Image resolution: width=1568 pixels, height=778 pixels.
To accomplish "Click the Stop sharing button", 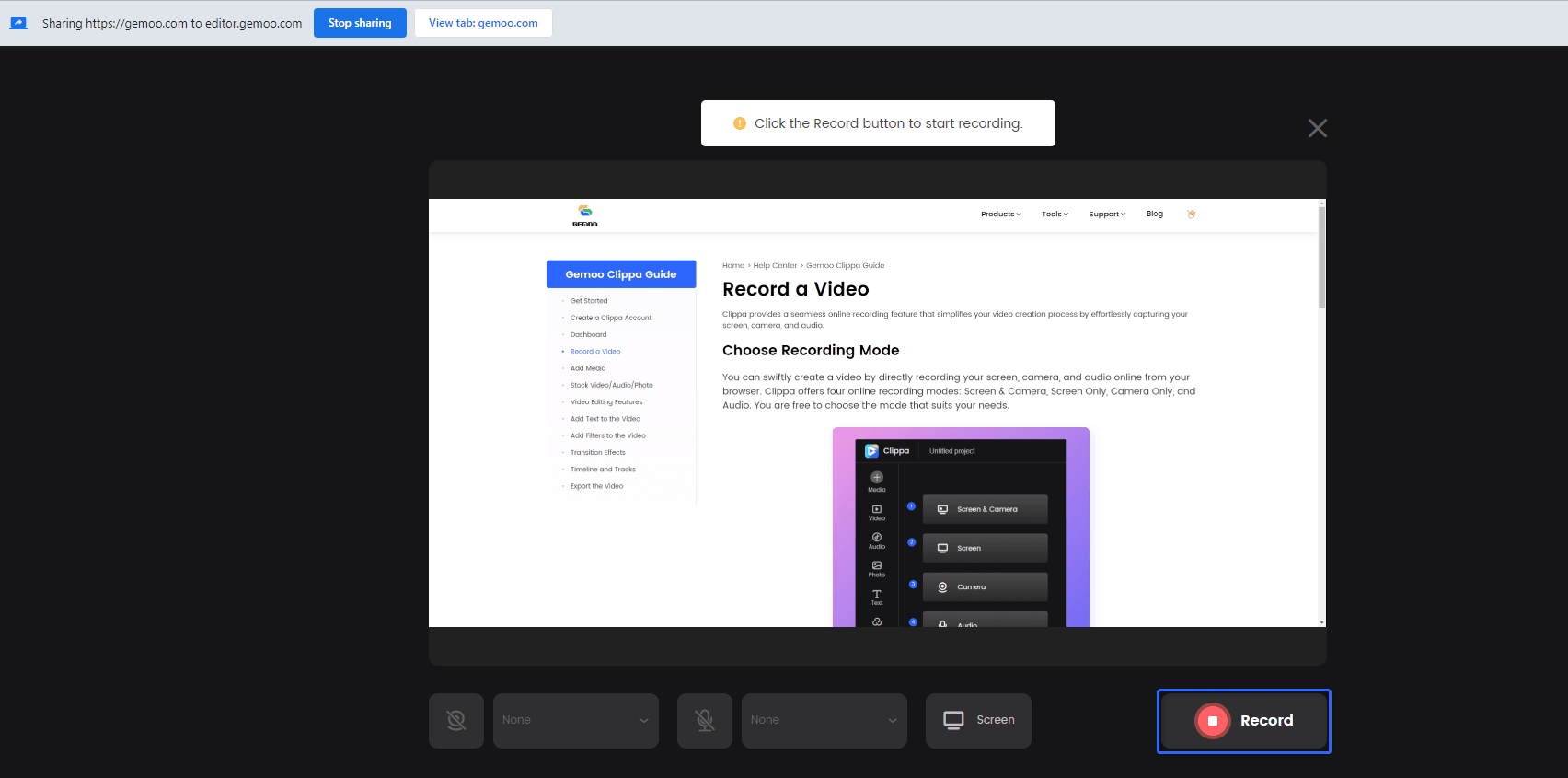I will coord(360,23).
